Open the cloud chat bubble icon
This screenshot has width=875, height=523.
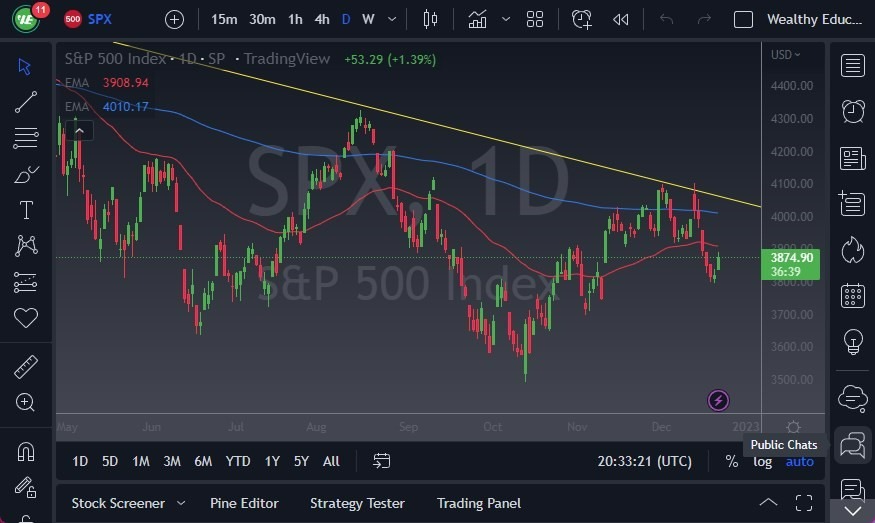click(x=853, y=398)
